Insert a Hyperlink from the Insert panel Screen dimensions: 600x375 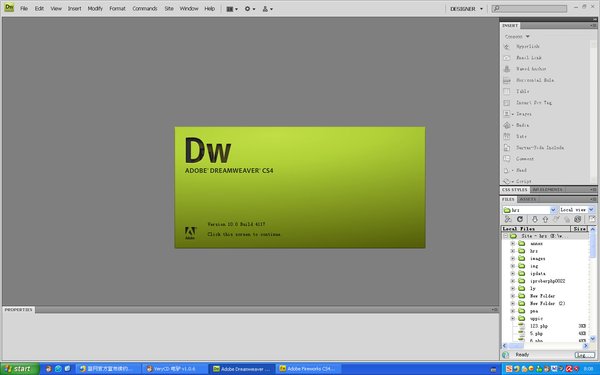[522, 46]
